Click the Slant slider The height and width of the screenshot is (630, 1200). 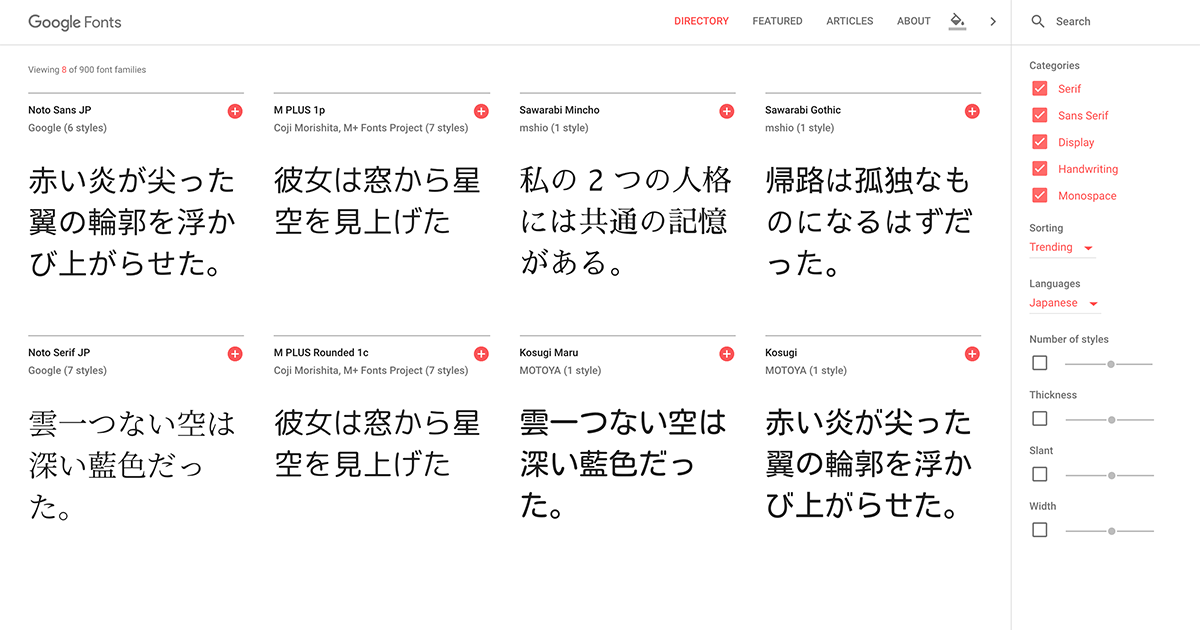[x=1110, y=475]
